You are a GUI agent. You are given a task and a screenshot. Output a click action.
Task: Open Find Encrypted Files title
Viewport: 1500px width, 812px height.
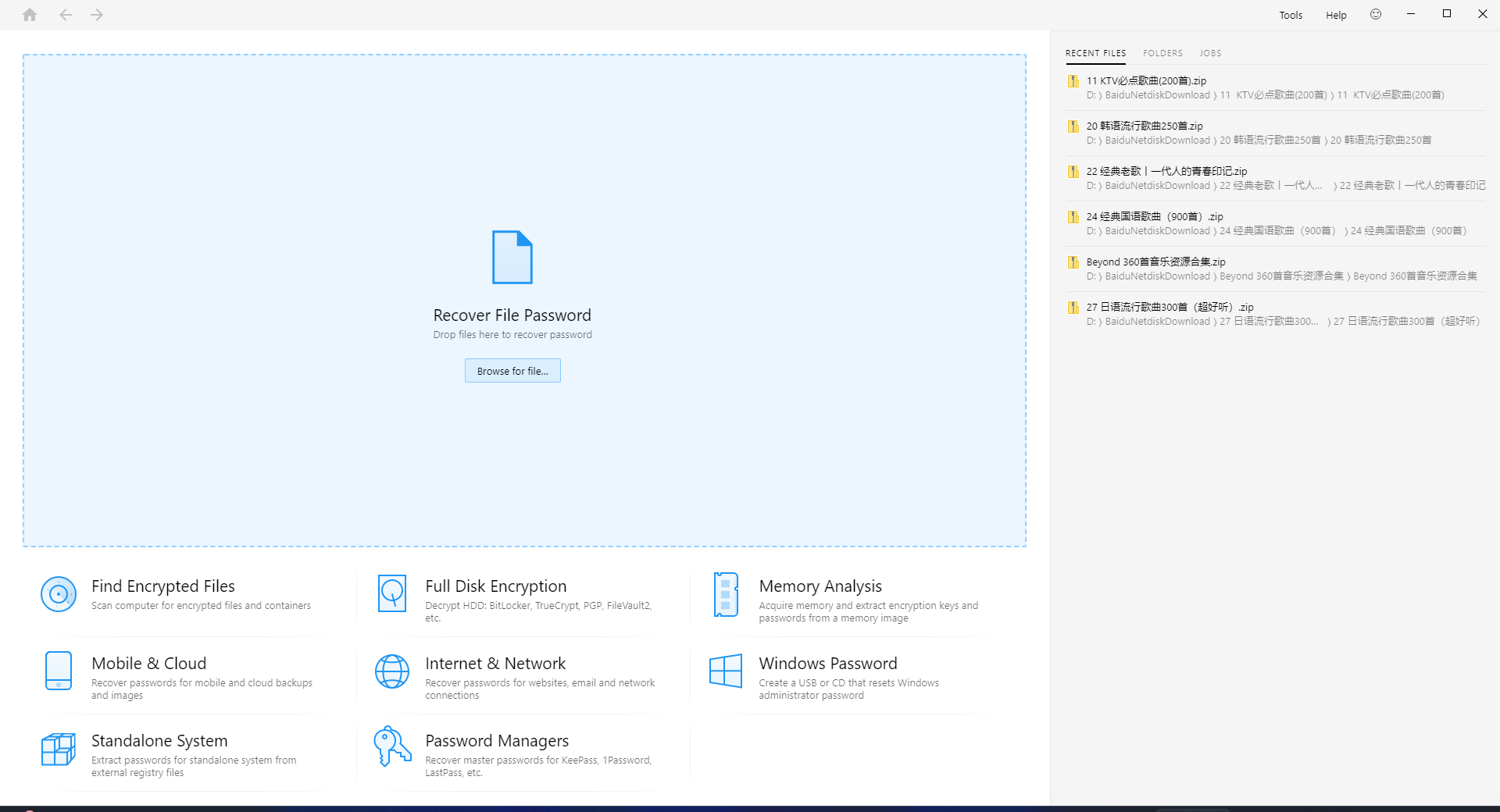click(x=163, y=586)
